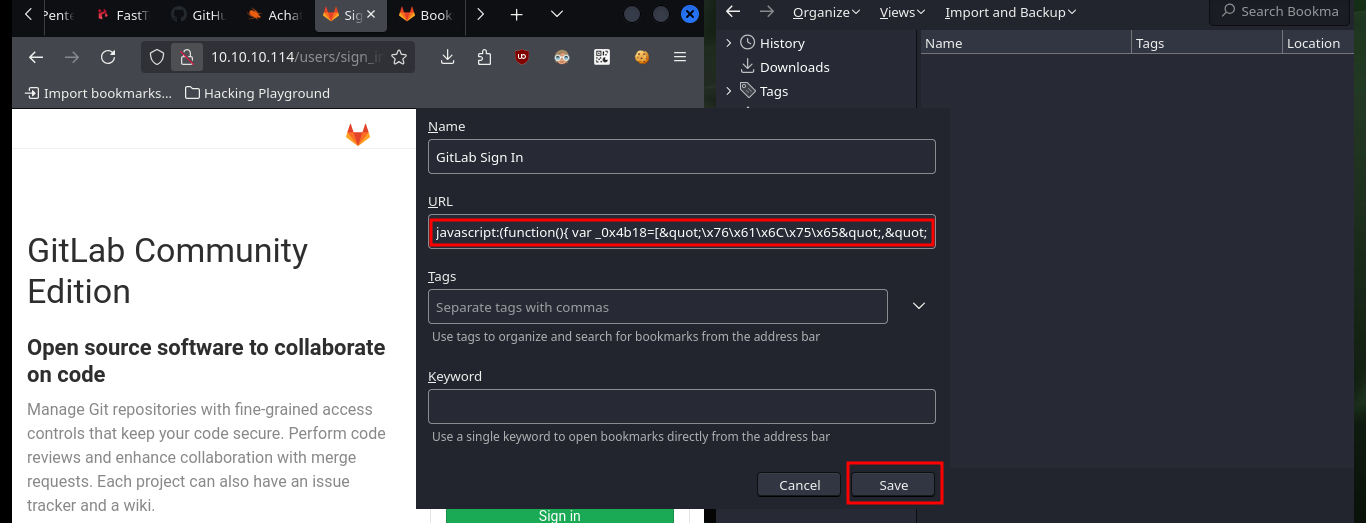Go back in the Library window

(x=733, y=11)
